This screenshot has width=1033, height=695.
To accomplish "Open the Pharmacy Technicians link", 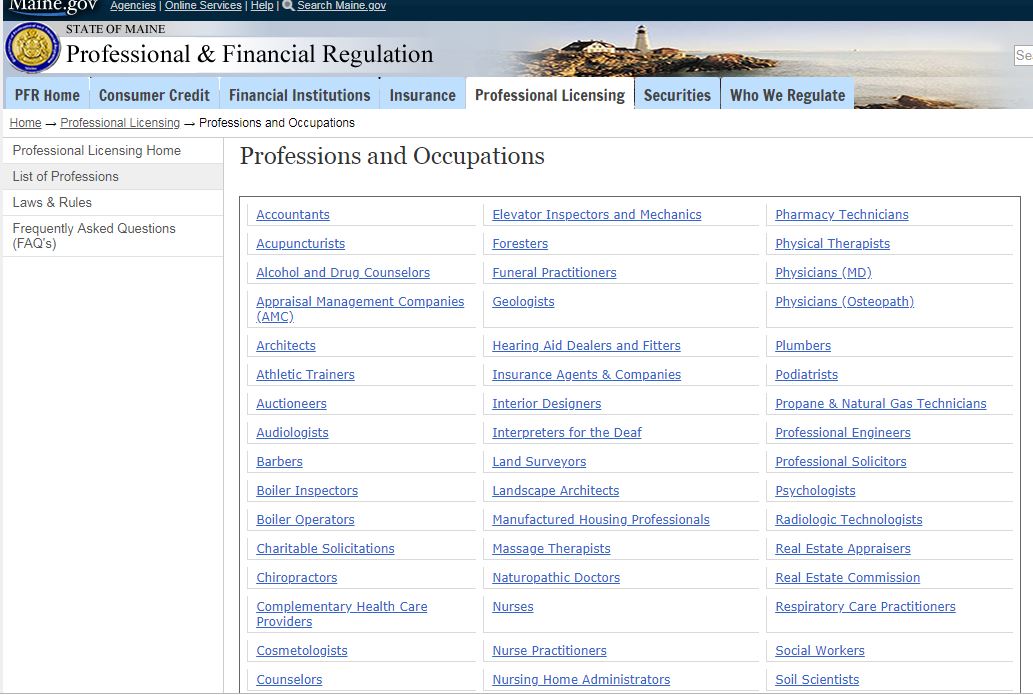I will pos(841,215).
